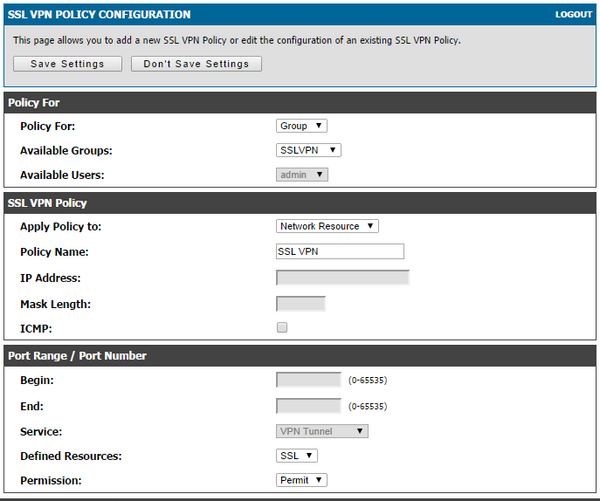Screen dimensions: 600x501
Task: Click the Policy Name text field
Action: coord(340,251)
